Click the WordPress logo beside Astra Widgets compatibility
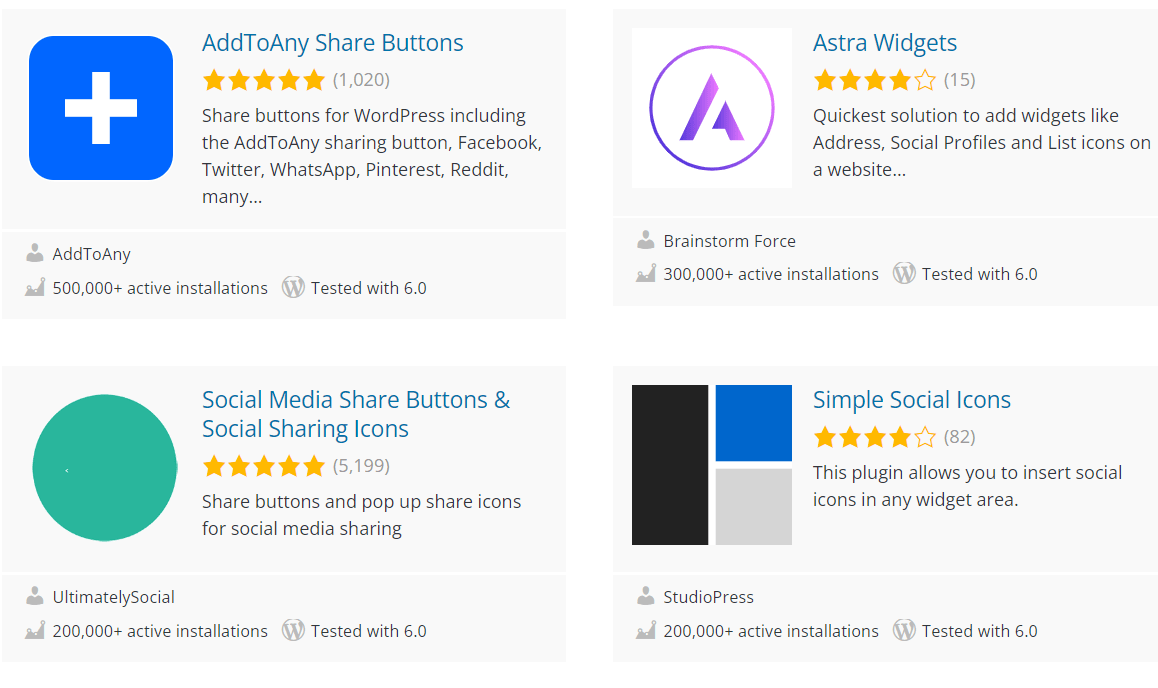This screenshot has width=1158, height=688. (904, 273)
